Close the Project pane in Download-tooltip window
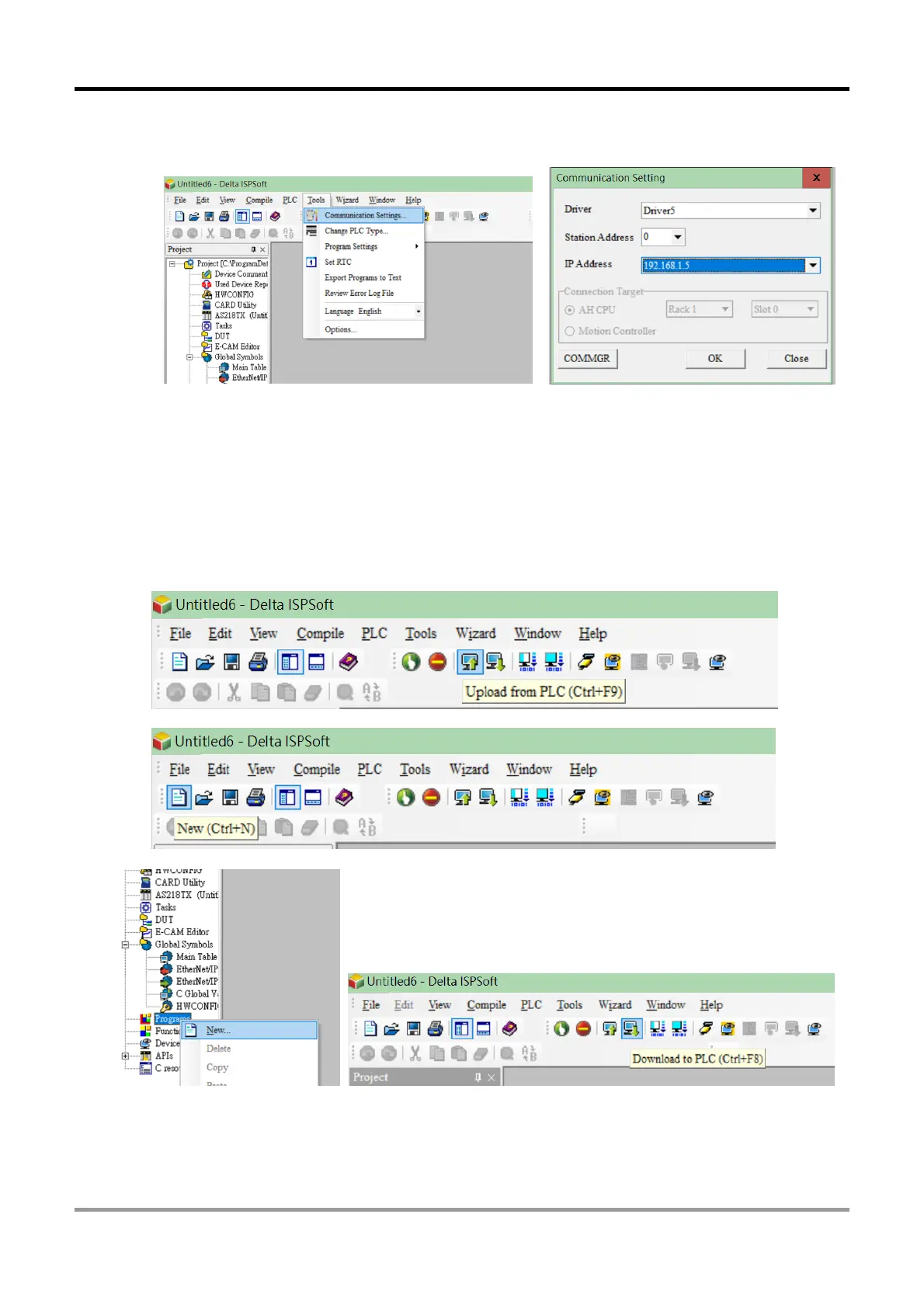 (492, 1077)
